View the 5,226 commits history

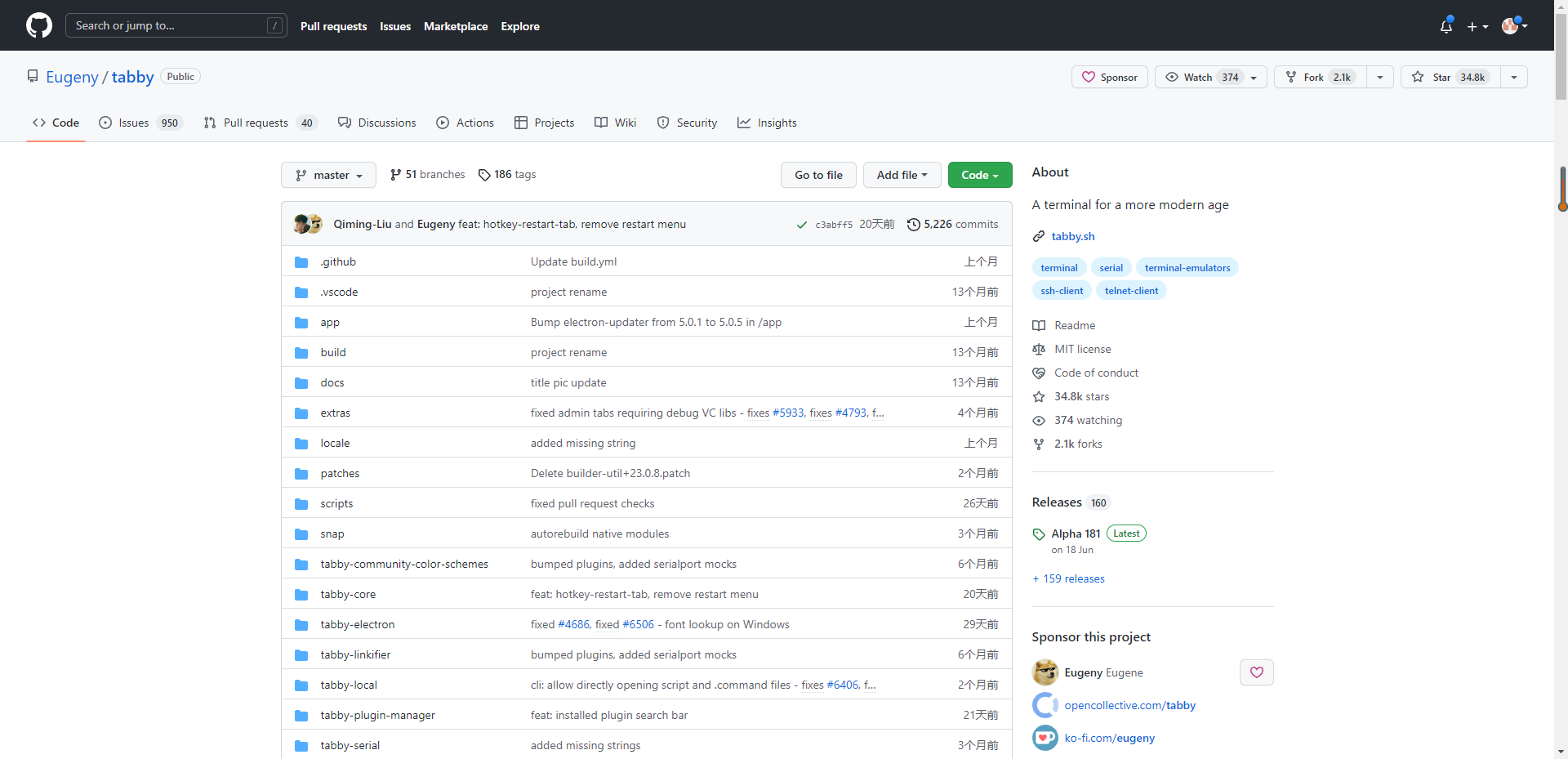click(x=952, y=224)
